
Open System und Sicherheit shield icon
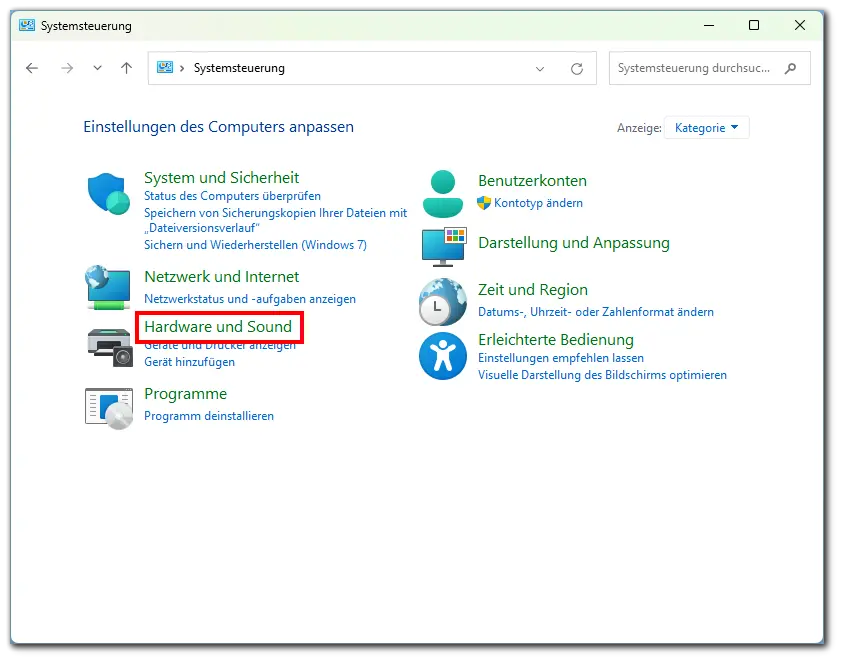click(x=108, y=193)
